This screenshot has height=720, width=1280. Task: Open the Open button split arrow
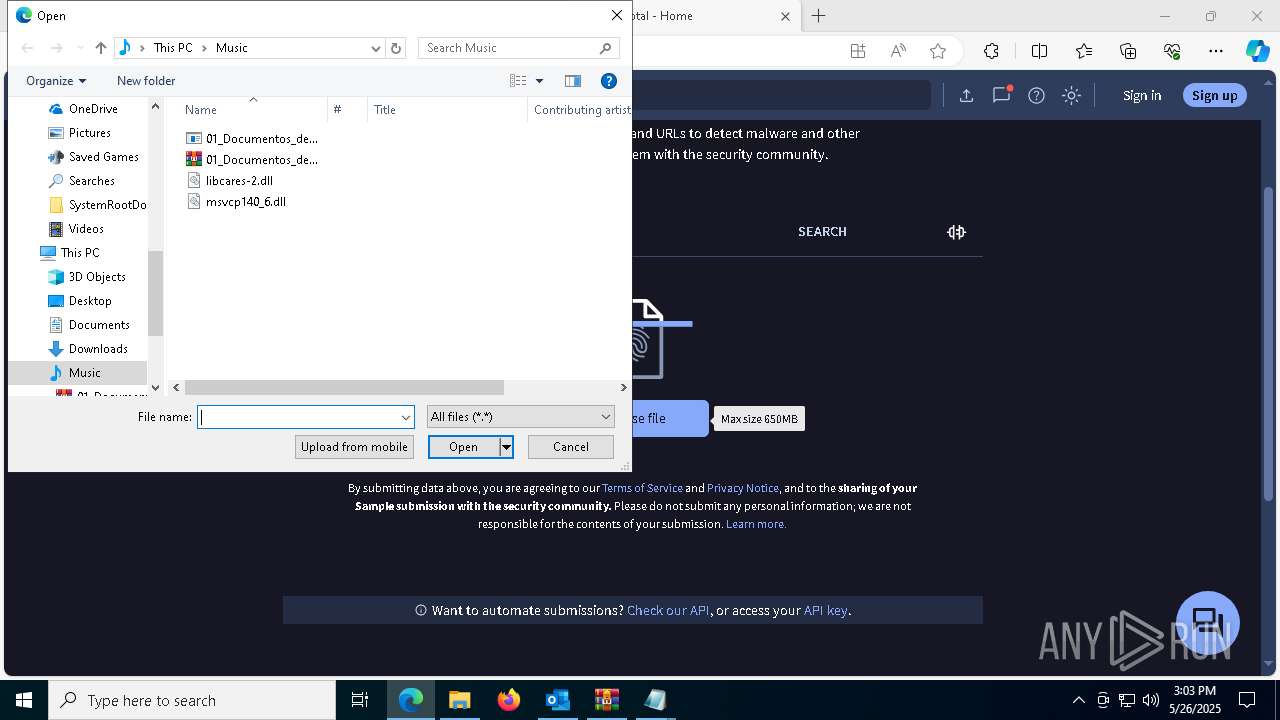(x=507, y=447)
